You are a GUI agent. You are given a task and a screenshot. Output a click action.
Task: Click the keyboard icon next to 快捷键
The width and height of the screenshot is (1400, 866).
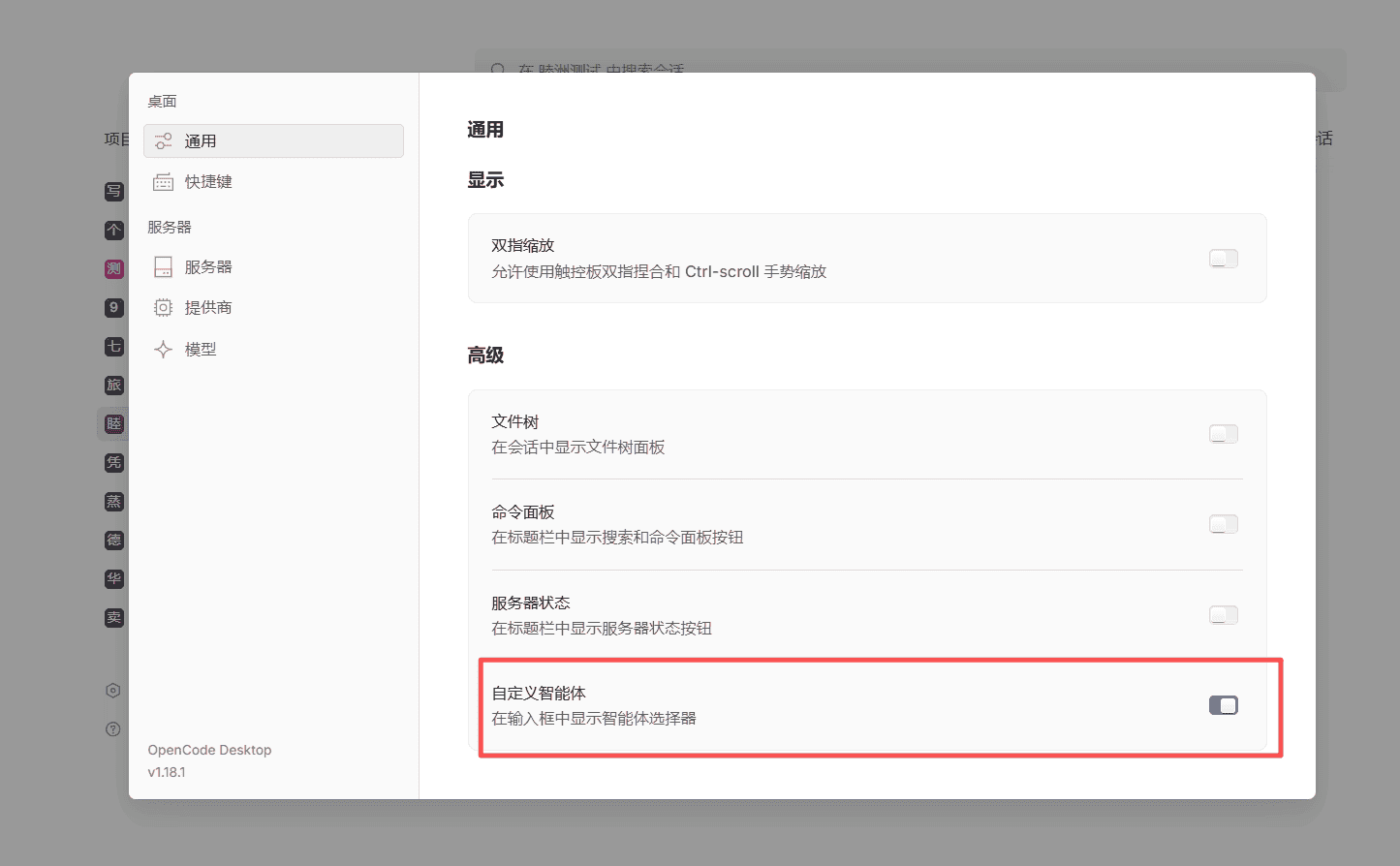(x=164, y=182)
